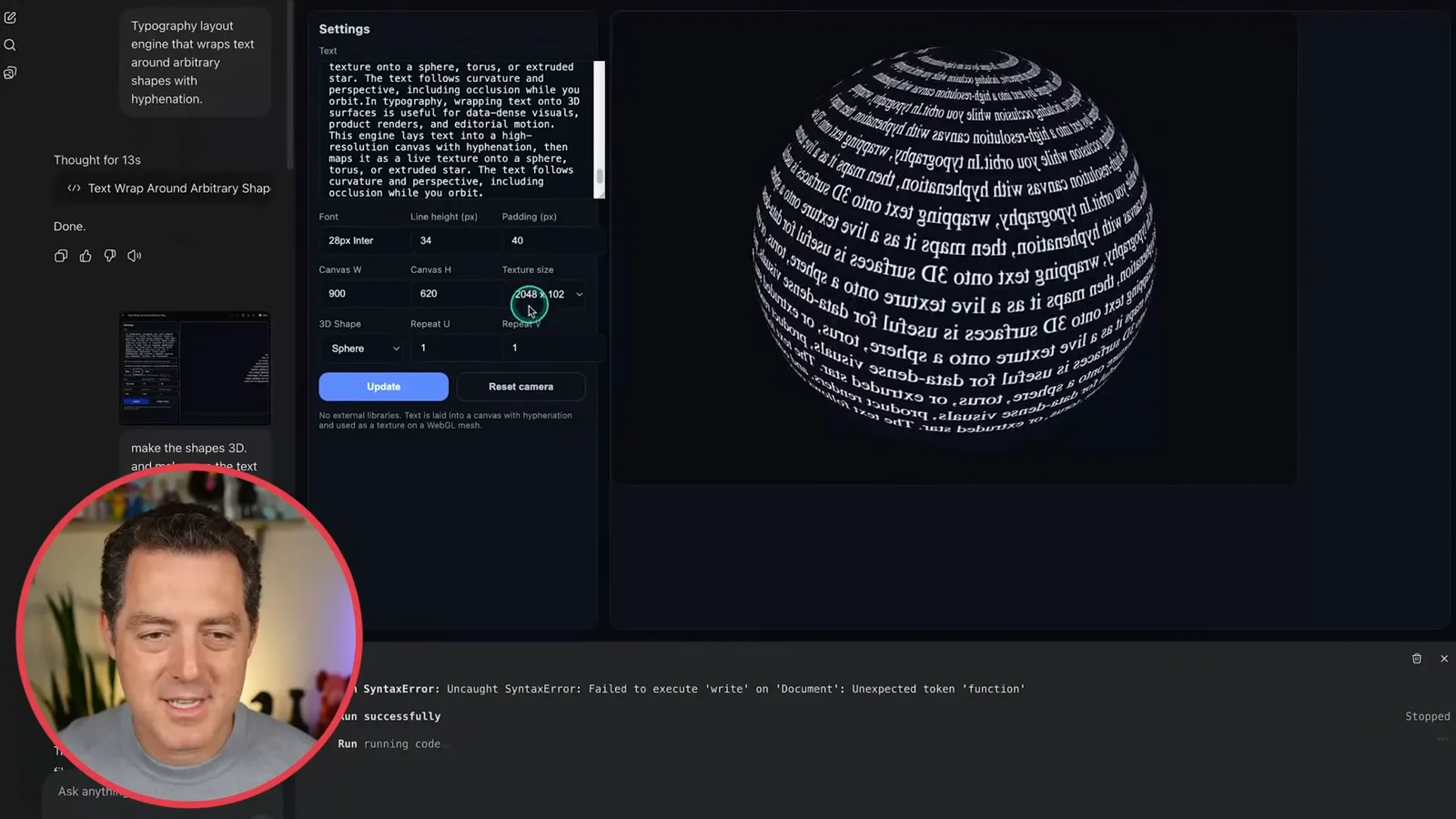Close the console panel
The image size is (1456, 819).
point(1444,658)
